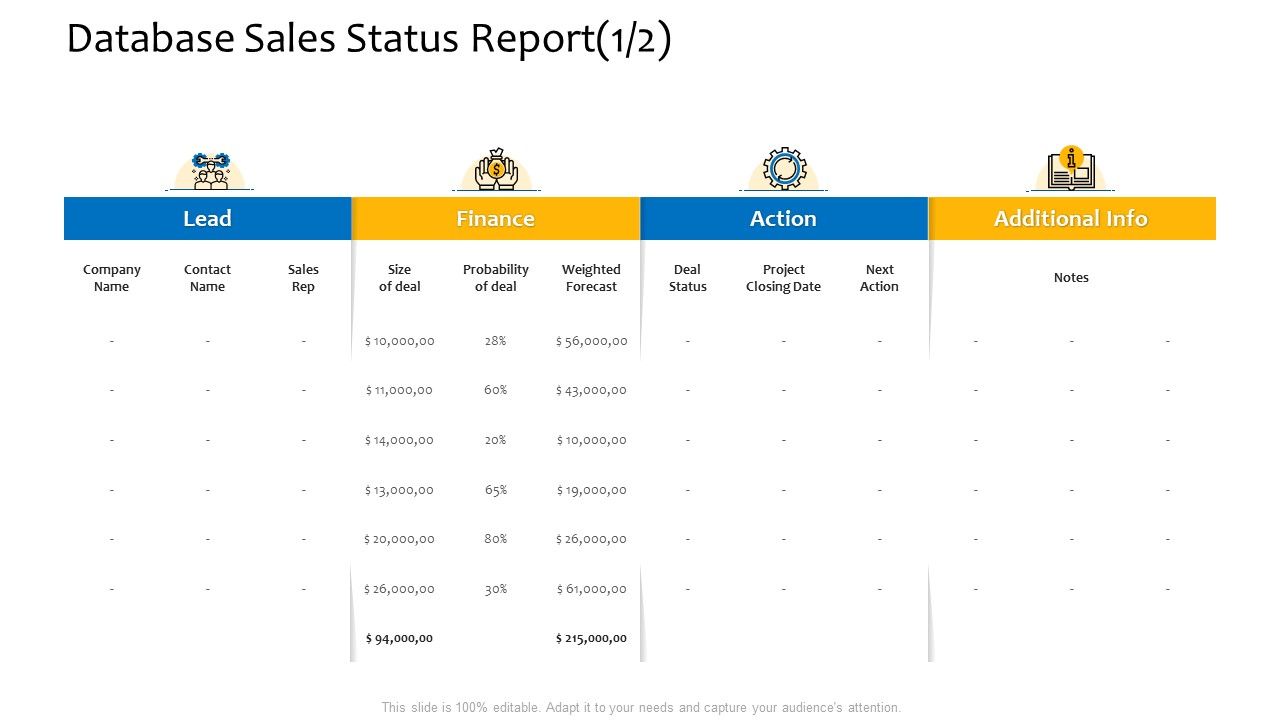
Task: Select total deal size $ 94,000,00
Action: pos(399,638)
